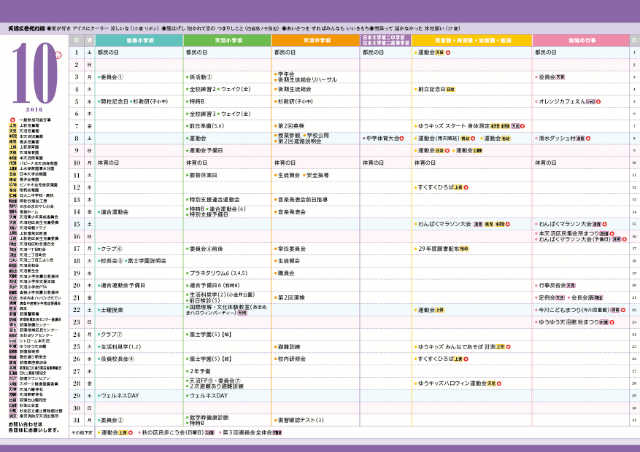The height and width of the screenshot is (452, 640).
Task: Click red circle beside すくすくひろば on day 12
Action: point(466,187)
